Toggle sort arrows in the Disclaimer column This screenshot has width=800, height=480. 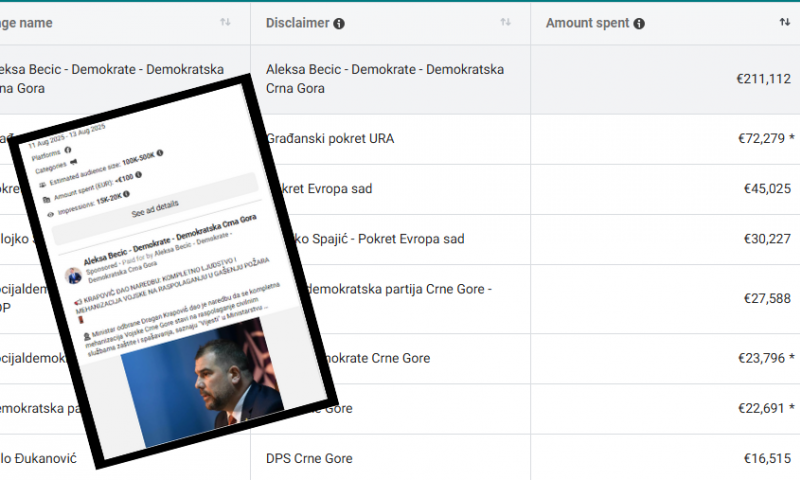[x=505, y=22]
